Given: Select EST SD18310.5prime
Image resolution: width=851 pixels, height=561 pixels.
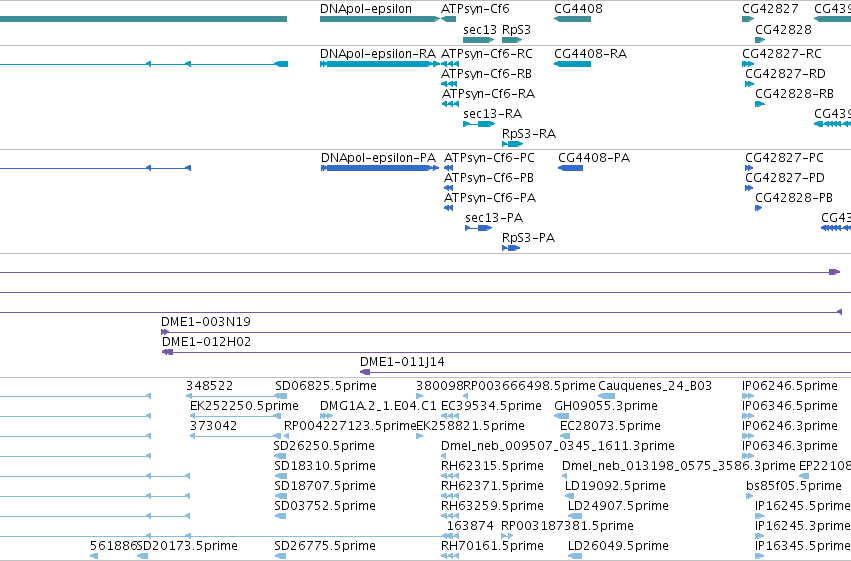Looking at the screenshot, I should point(325,466).
